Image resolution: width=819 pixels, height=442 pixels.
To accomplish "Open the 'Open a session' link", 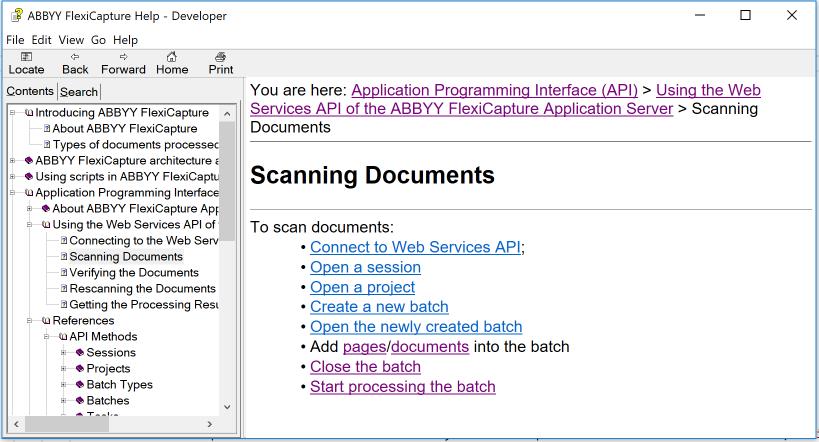I will click(365, 267).
